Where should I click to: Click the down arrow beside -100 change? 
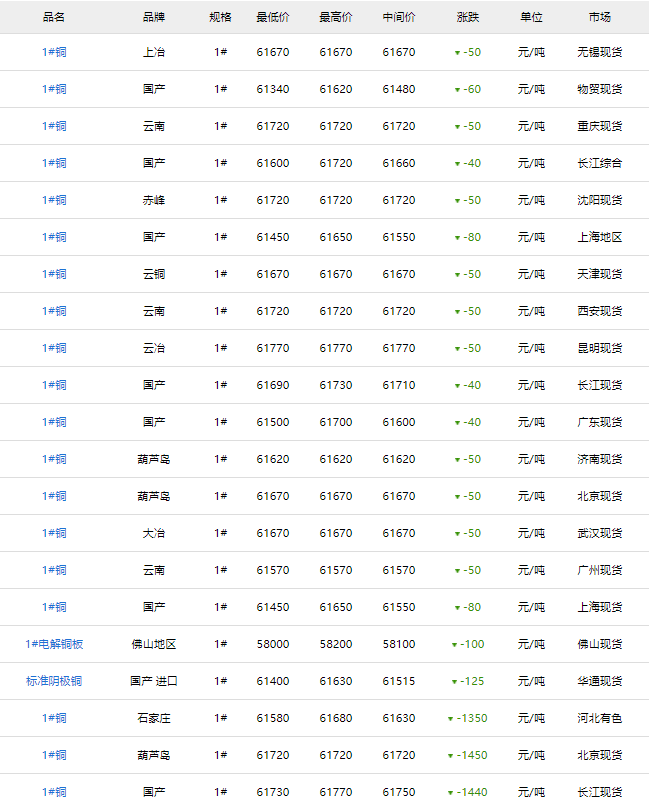click(454, 645)
